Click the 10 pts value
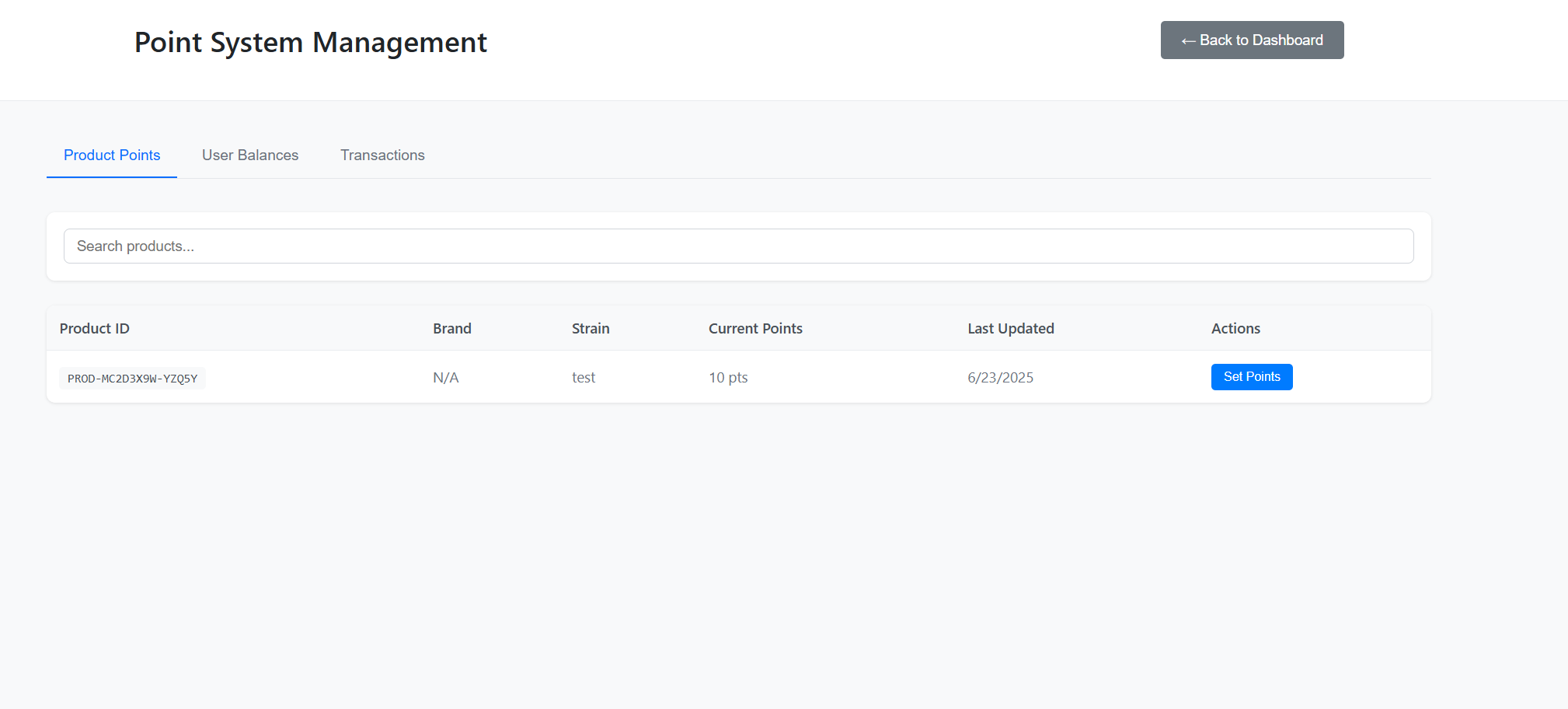1568x709 pixels. click(728, 378)
